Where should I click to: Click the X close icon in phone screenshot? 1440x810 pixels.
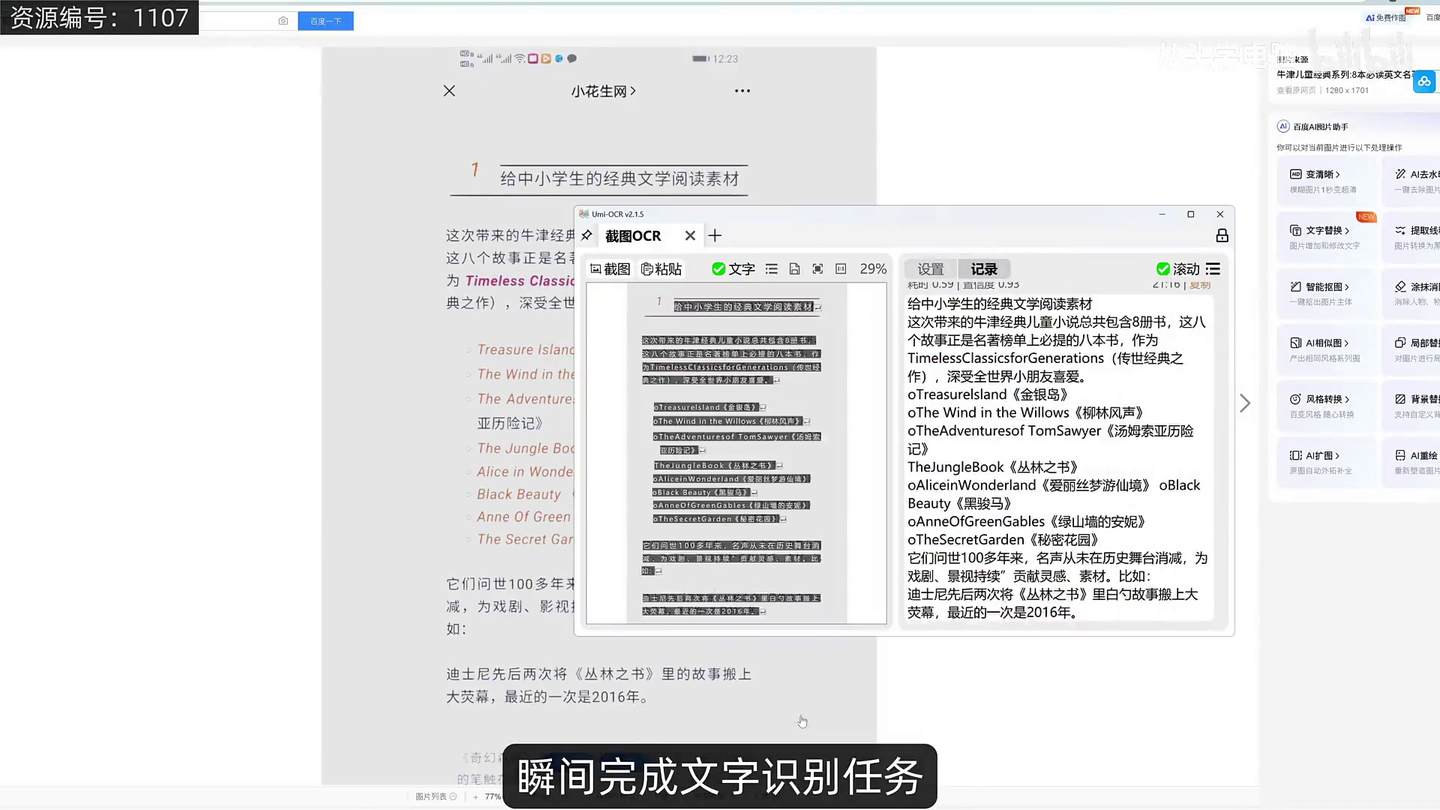point(449,91)
